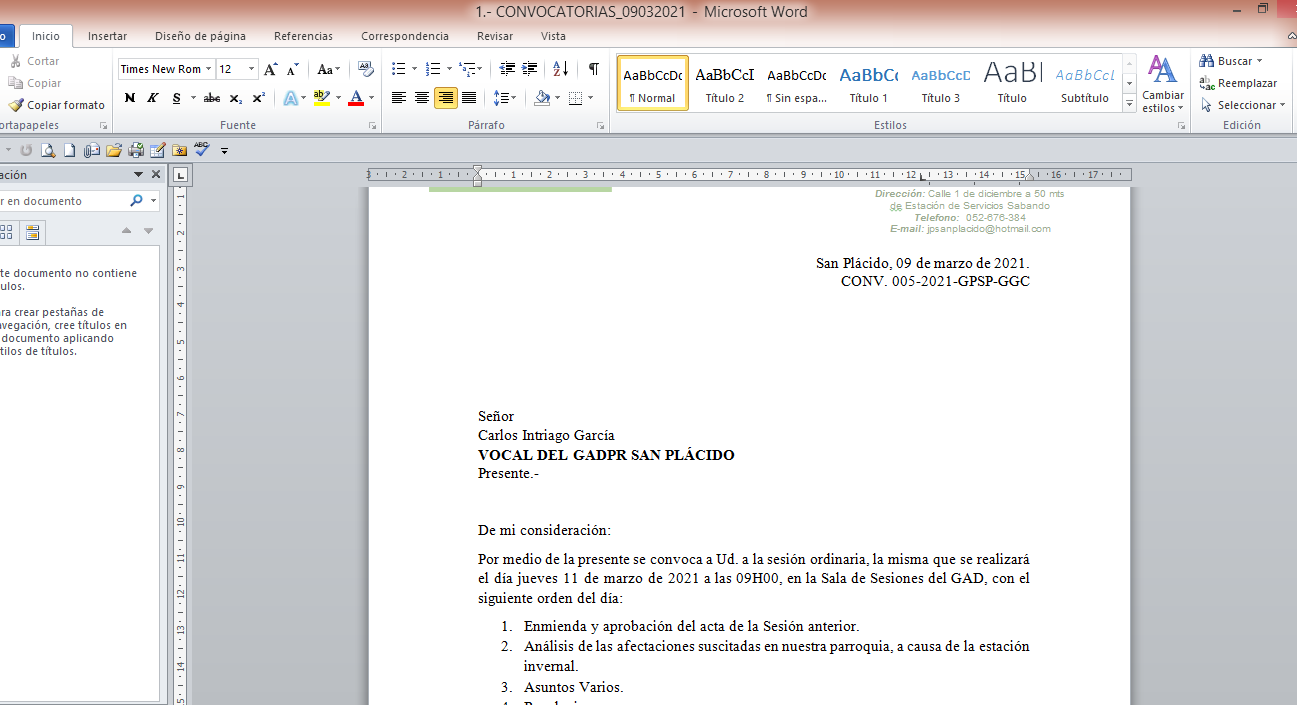Toggle italic (K) formatting
The width and height of the screenshot is (1297, 705).
(x=153, y=98)
